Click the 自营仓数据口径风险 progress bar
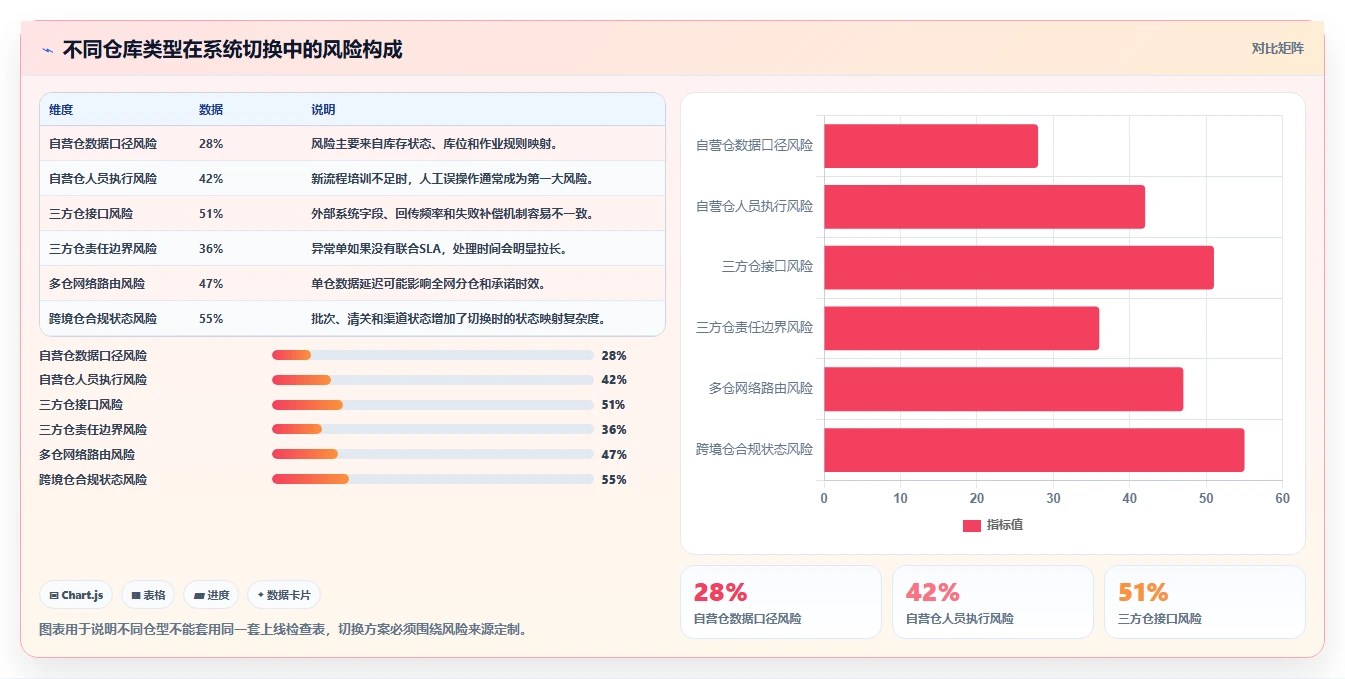 pyautogui.click(x=433, y=355)
